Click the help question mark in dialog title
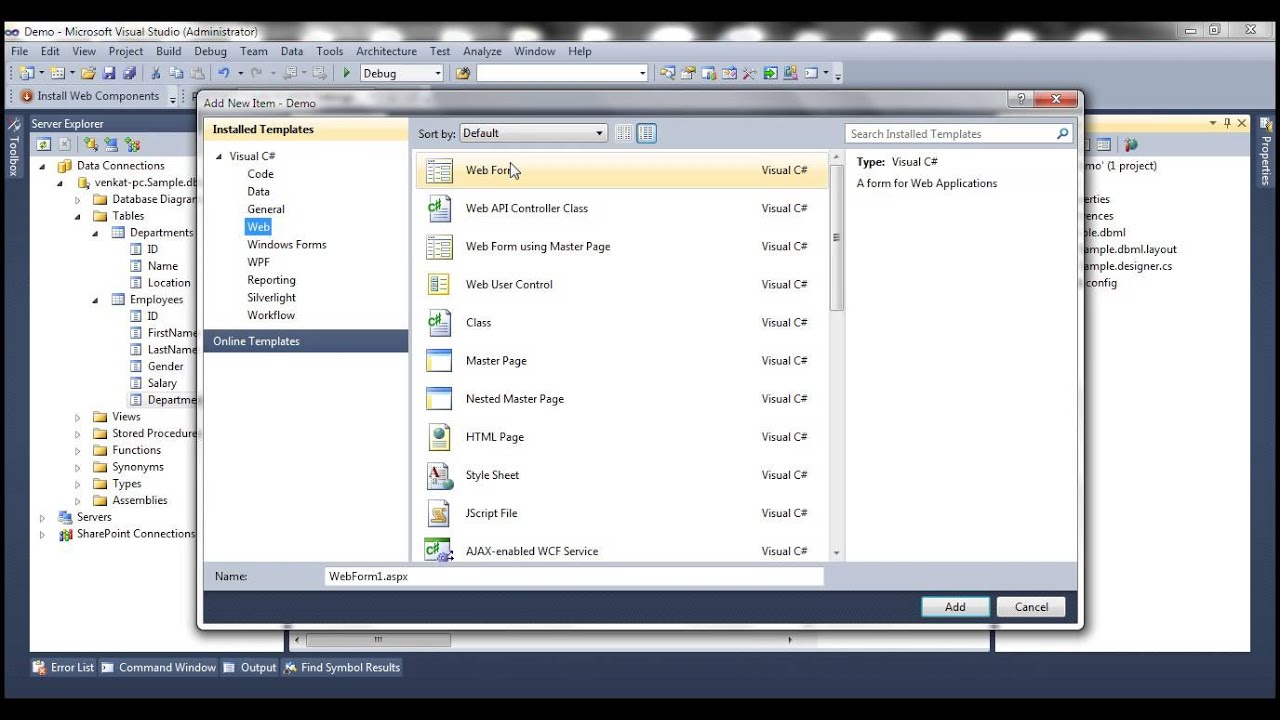This screenshot has width=1280, height=720. click(1020, 99)
